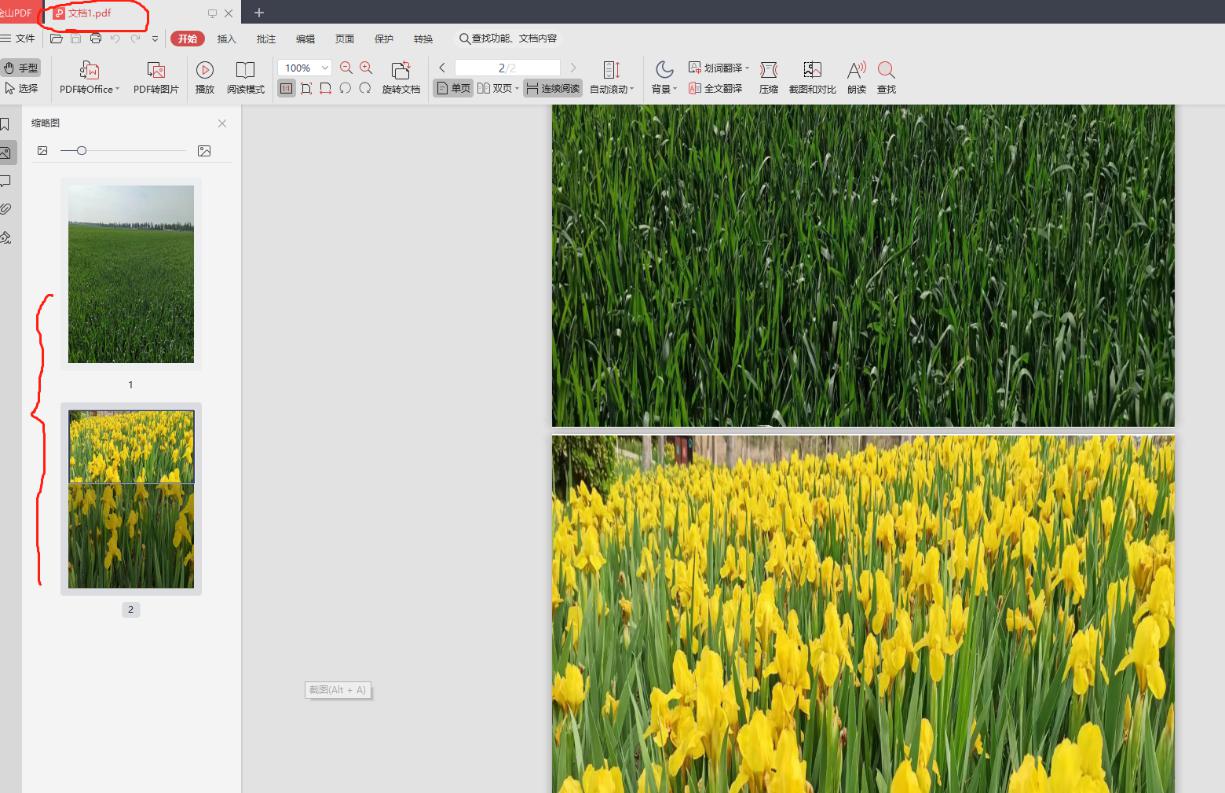The height and width of the screenshot is (793, 1225).
Task: Open the 文件 menu
Action: tap(18, 39)
